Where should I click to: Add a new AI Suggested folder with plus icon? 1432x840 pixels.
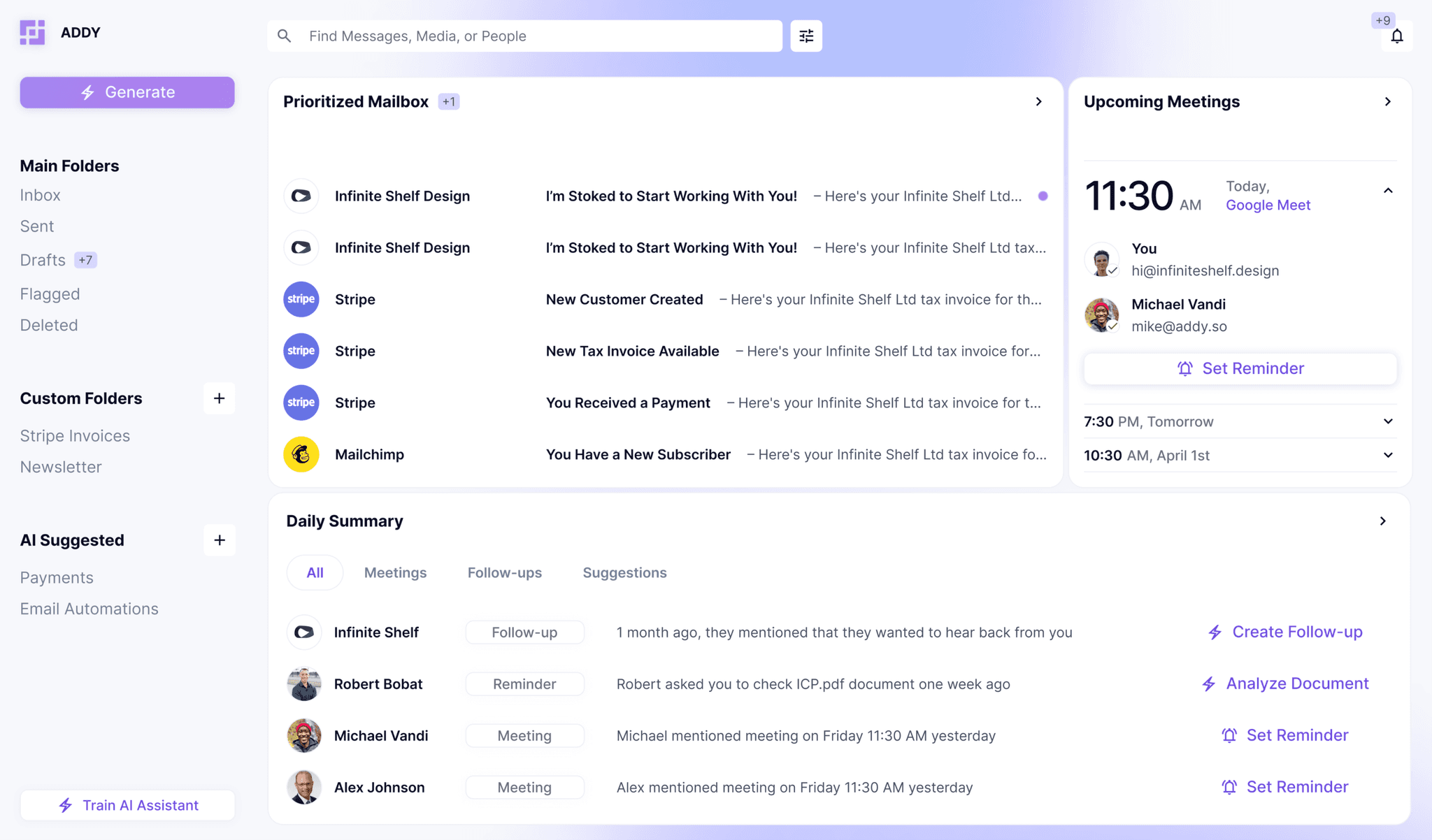coord(219,540)
